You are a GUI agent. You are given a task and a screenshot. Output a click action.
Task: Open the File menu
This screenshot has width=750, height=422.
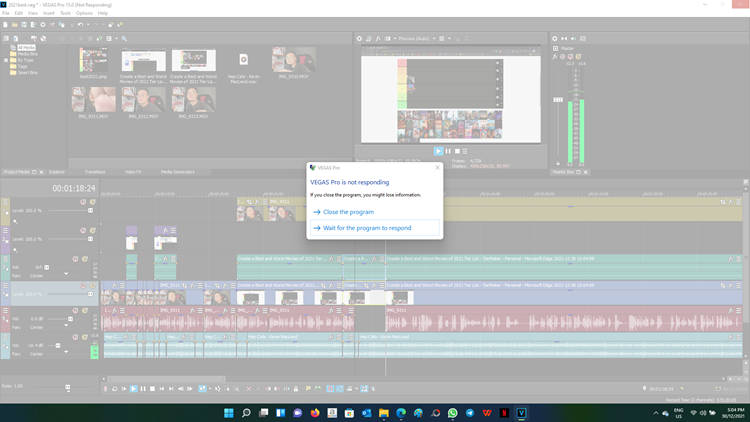tap(6, 13)
